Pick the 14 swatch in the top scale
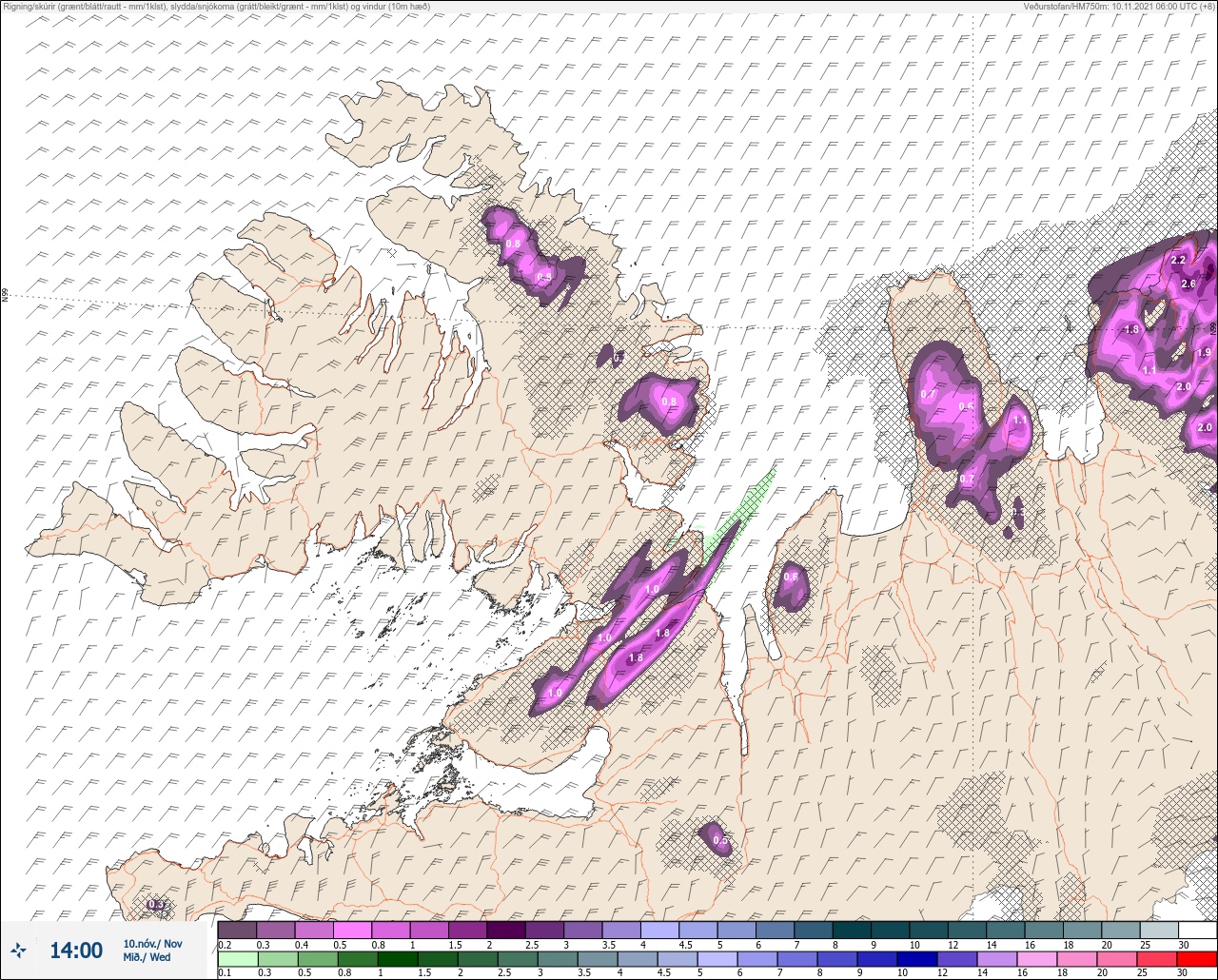 click(x=1006, y=930)
